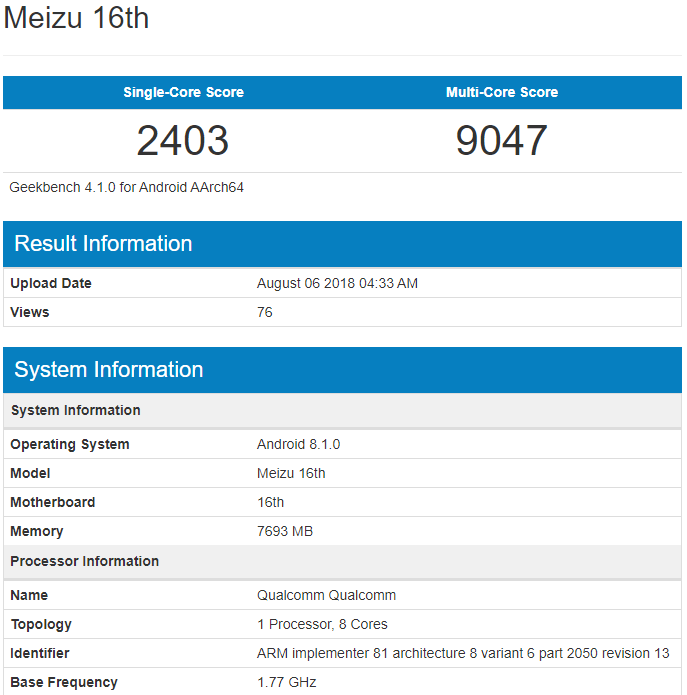Image resolution: width=687 pixels, height=695 pixels.
Task: Select the date August 06 2018 04:33 AM
Action: [337, 283]
